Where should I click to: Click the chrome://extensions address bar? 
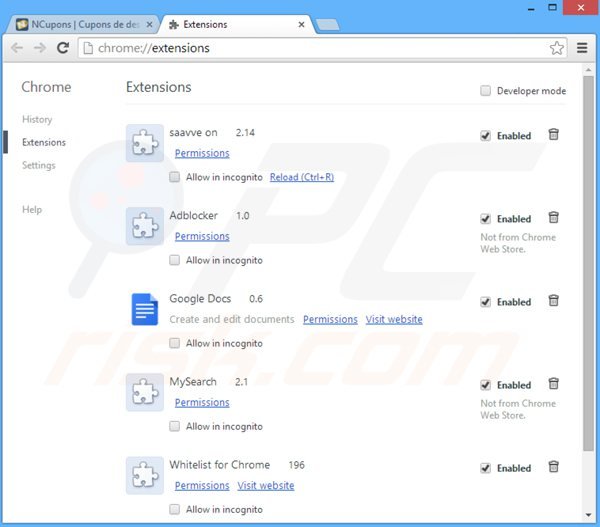[x=322, y=48]
